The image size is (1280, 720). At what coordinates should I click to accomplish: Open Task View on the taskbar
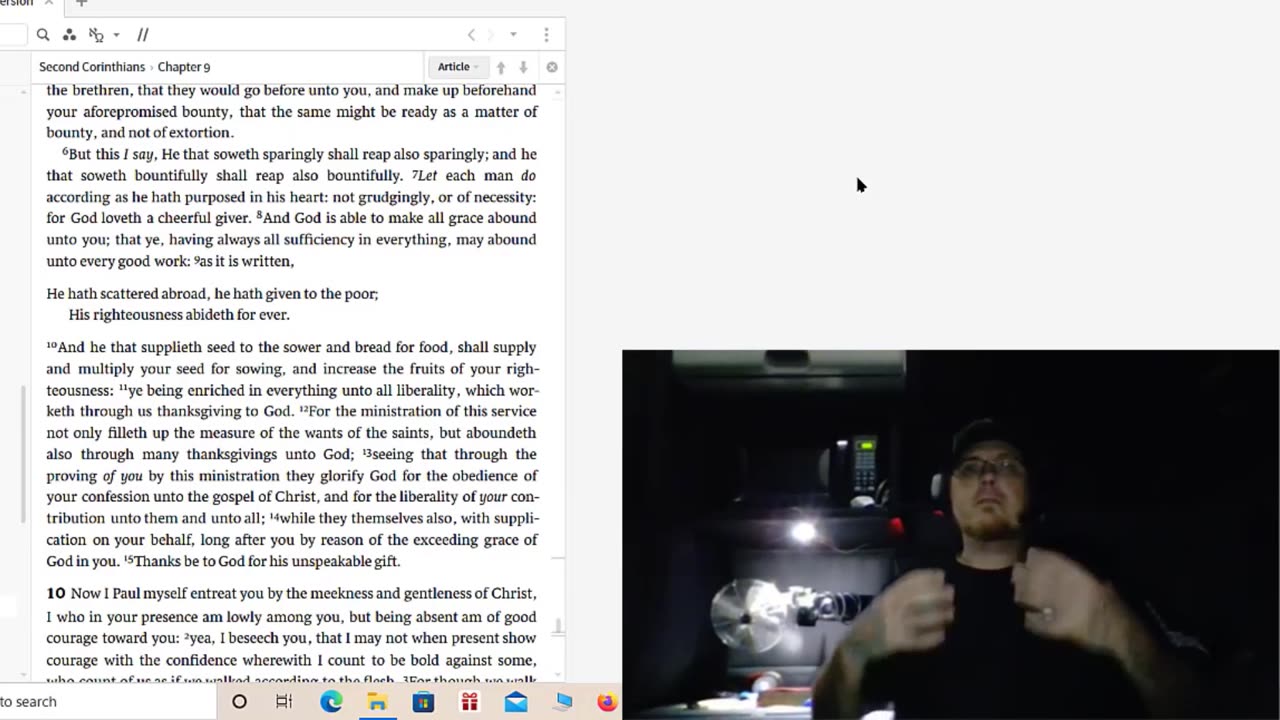(284, 702)
